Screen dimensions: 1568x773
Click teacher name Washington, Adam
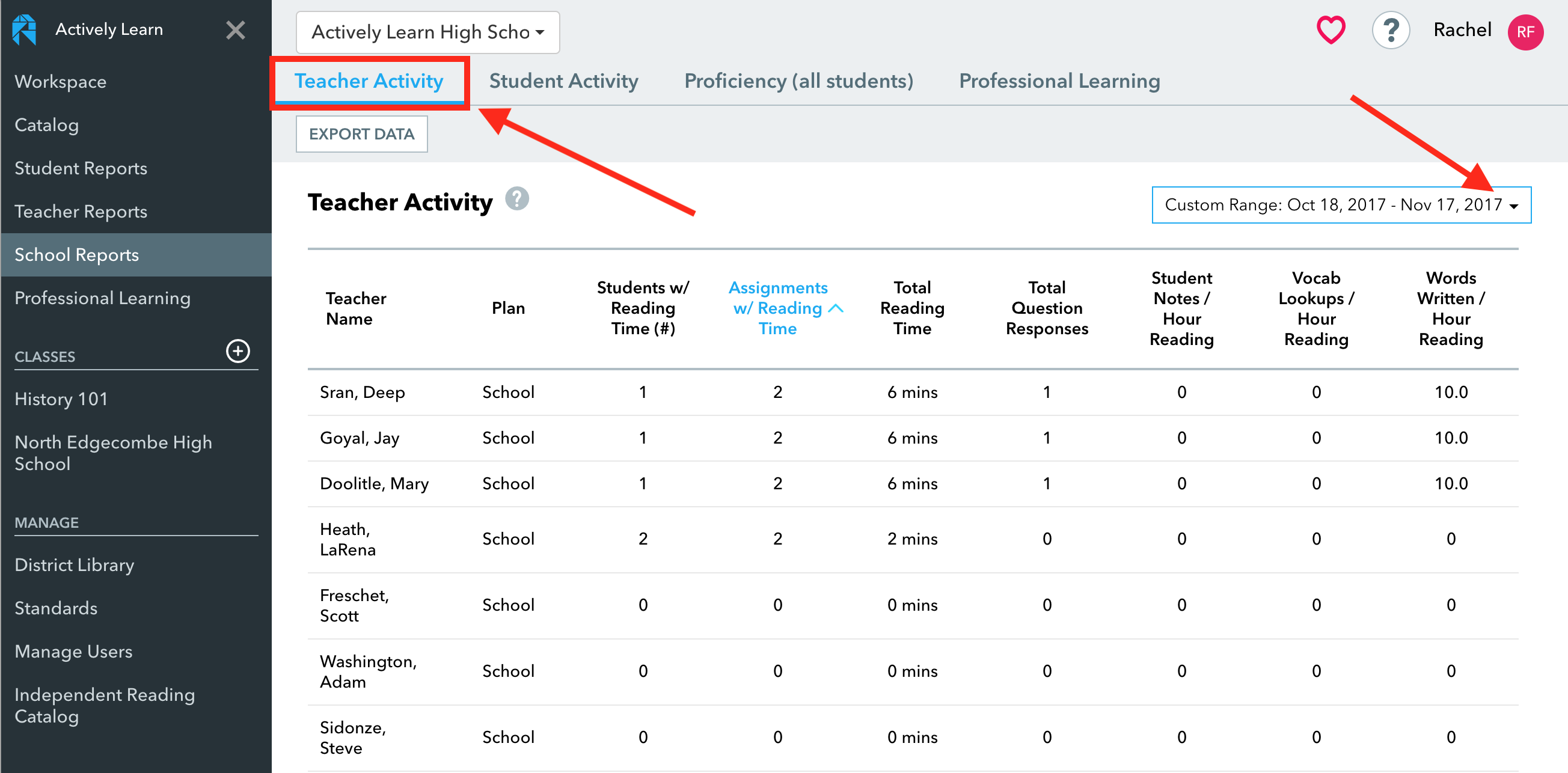[x=369, y=672]
